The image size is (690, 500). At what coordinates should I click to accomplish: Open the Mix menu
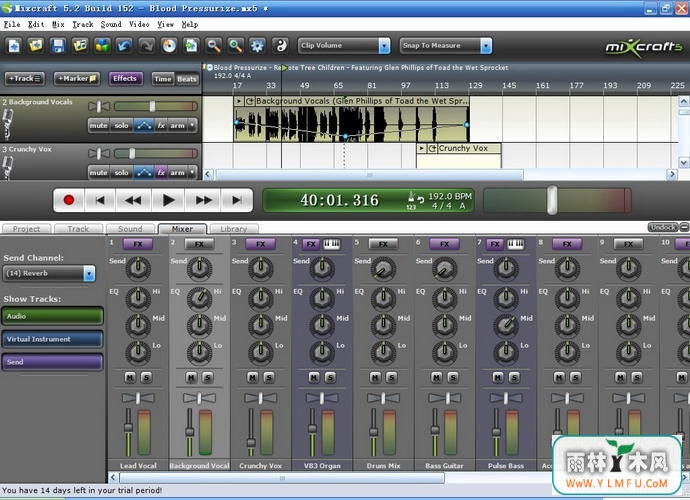(x=58, y=24)
